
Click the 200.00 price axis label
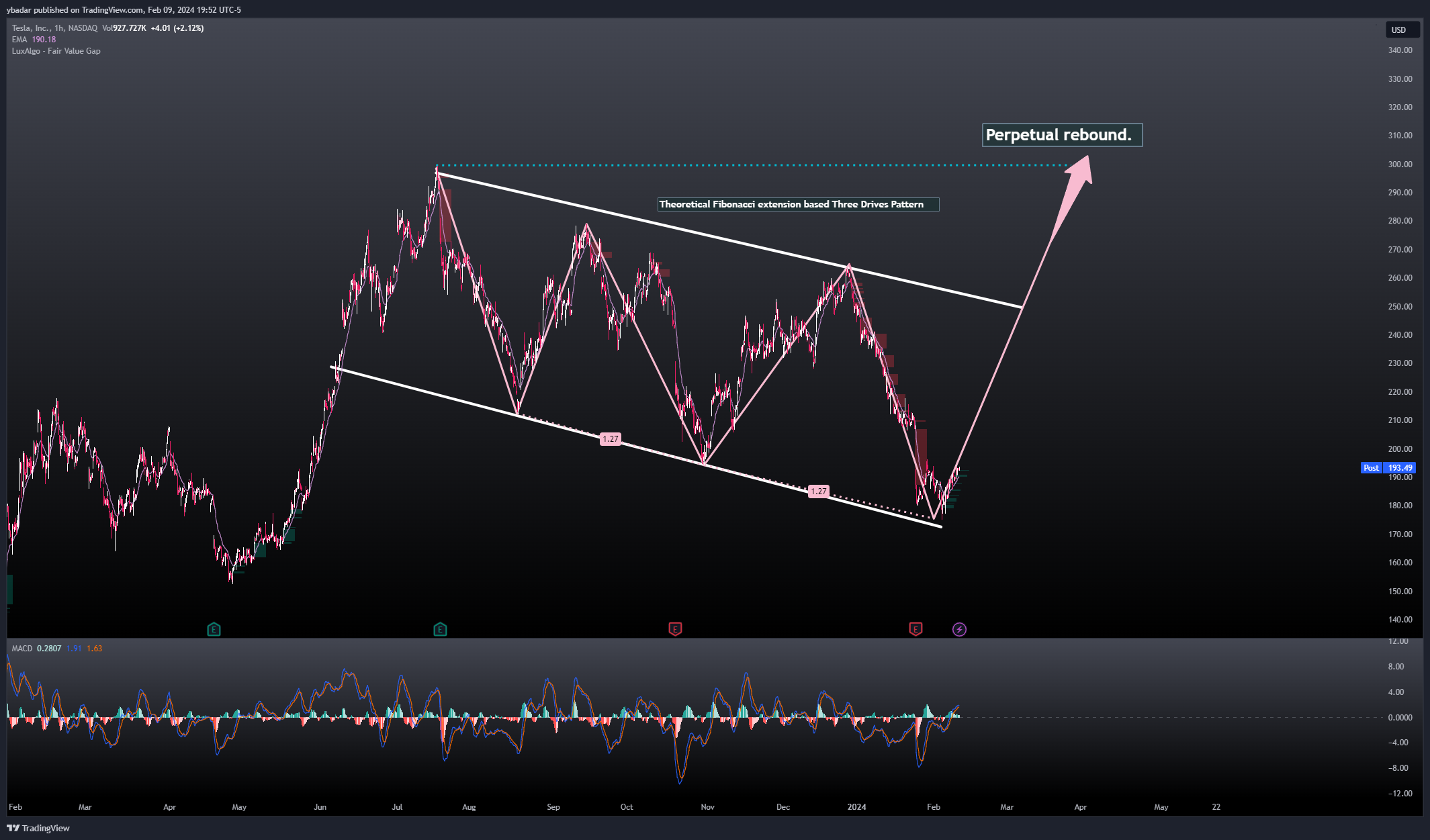(1400, 449)
